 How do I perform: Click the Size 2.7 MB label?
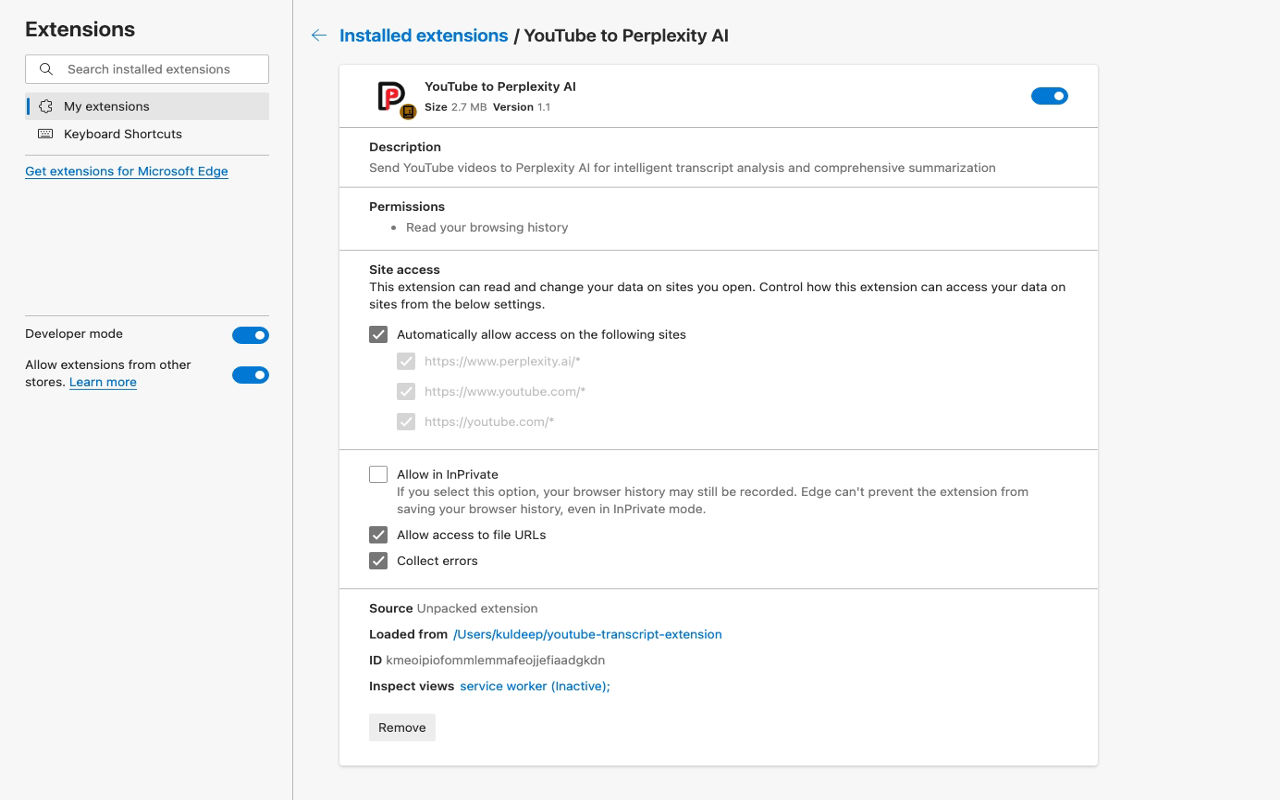pyautogui.click(x=456, y=107)
